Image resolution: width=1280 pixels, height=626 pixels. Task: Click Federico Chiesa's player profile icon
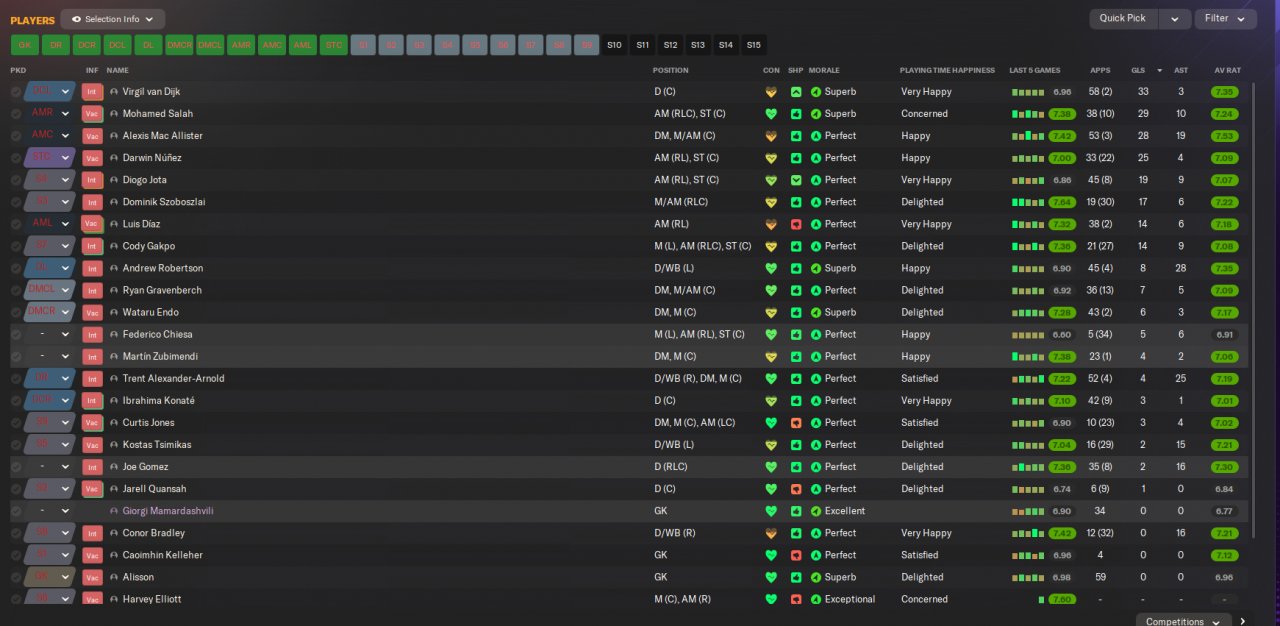(114, 334)
